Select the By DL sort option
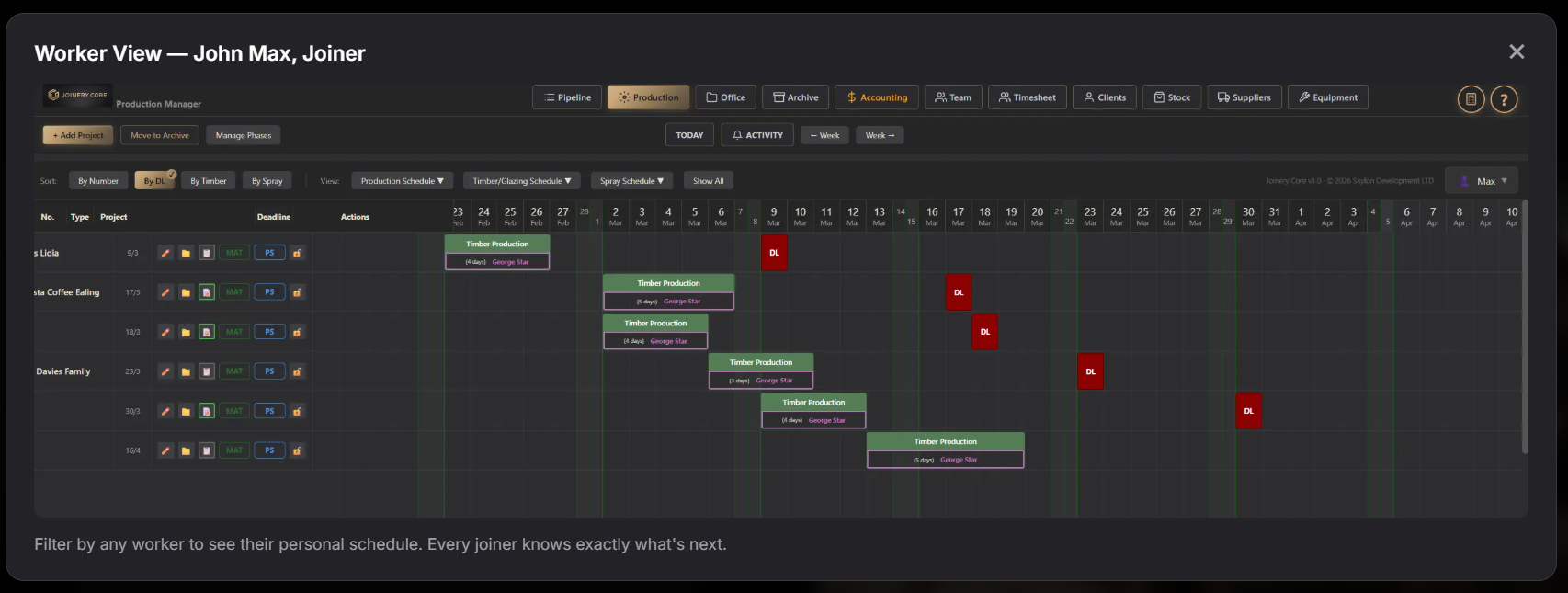 point(154,181)
